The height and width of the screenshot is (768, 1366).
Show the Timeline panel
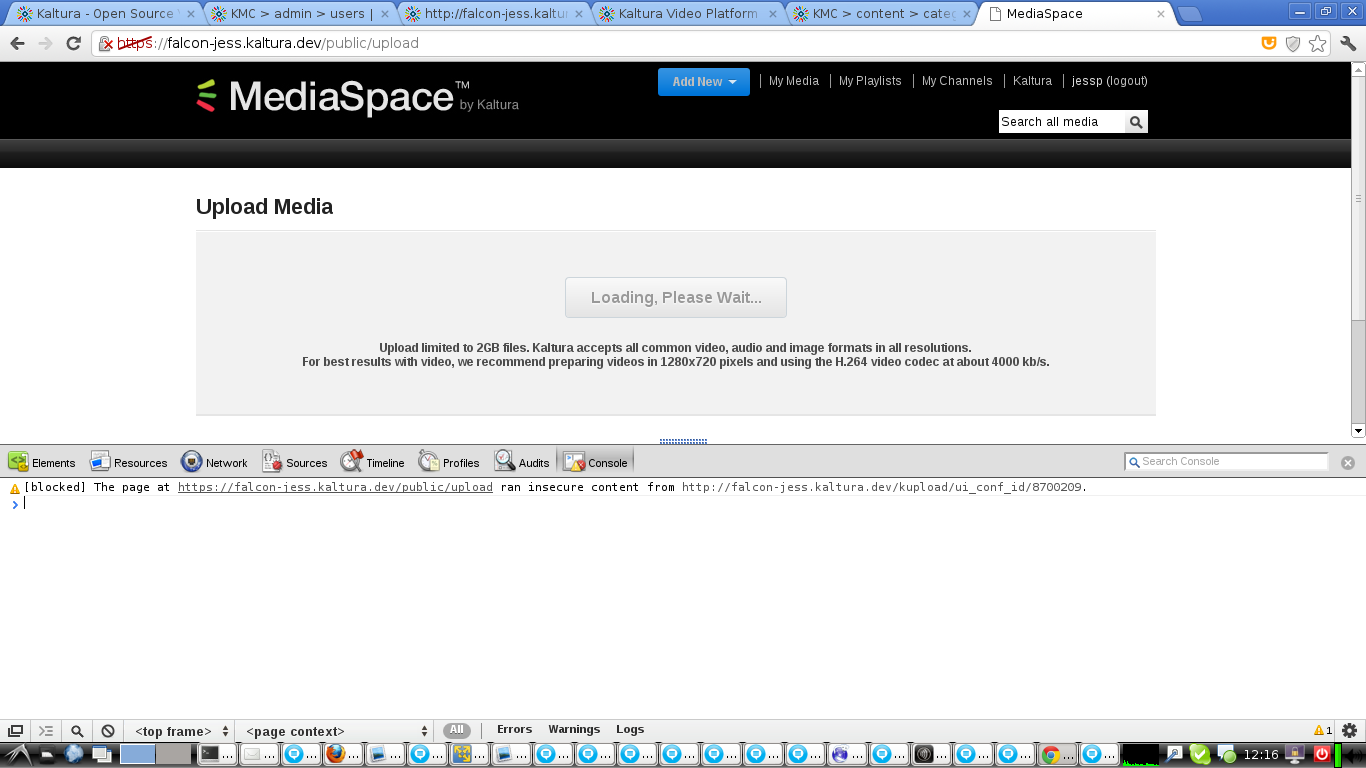(373, 462)
